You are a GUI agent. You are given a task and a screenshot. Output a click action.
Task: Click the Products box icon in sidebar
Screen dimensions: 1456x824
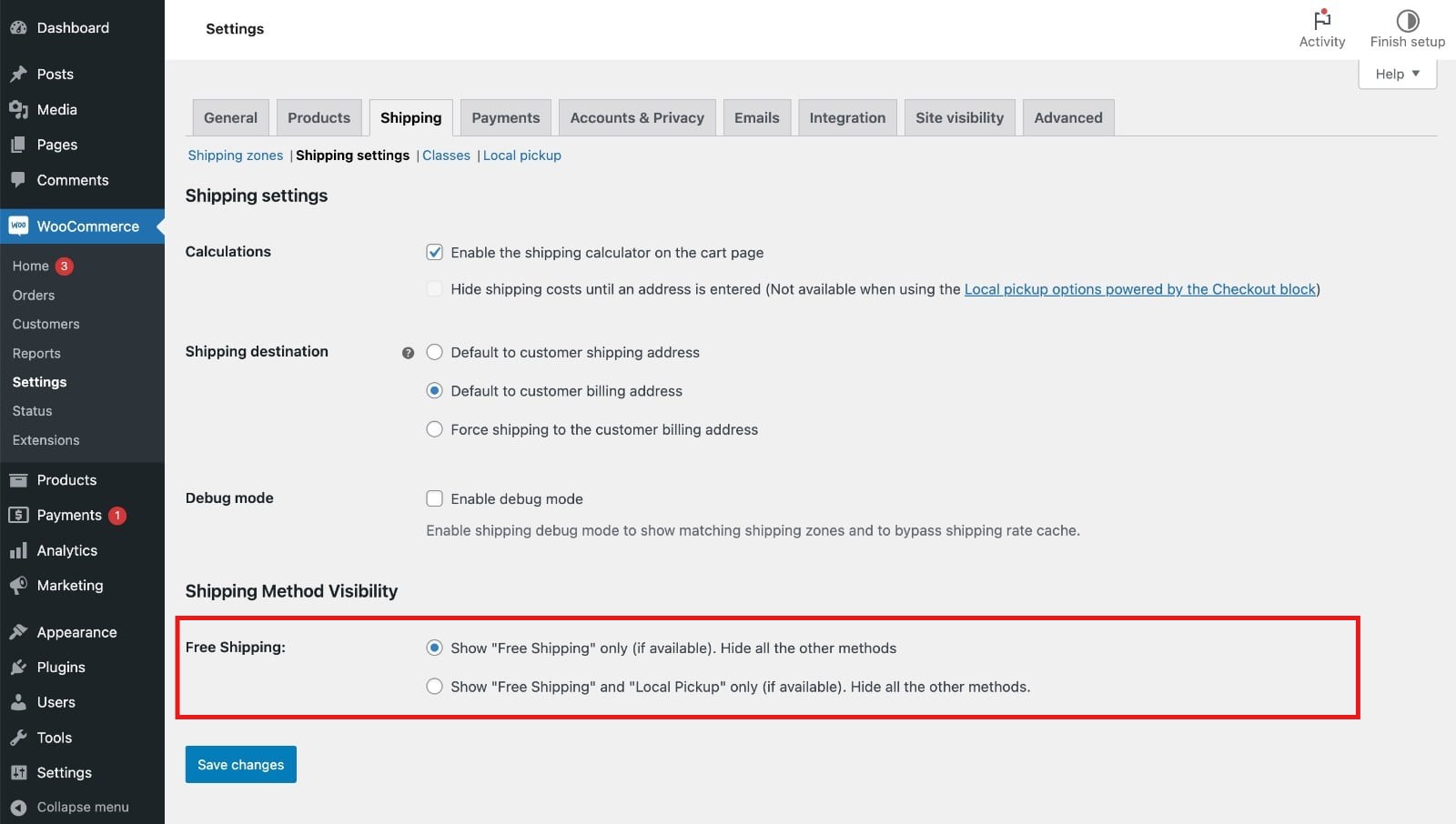click(18, 480)
